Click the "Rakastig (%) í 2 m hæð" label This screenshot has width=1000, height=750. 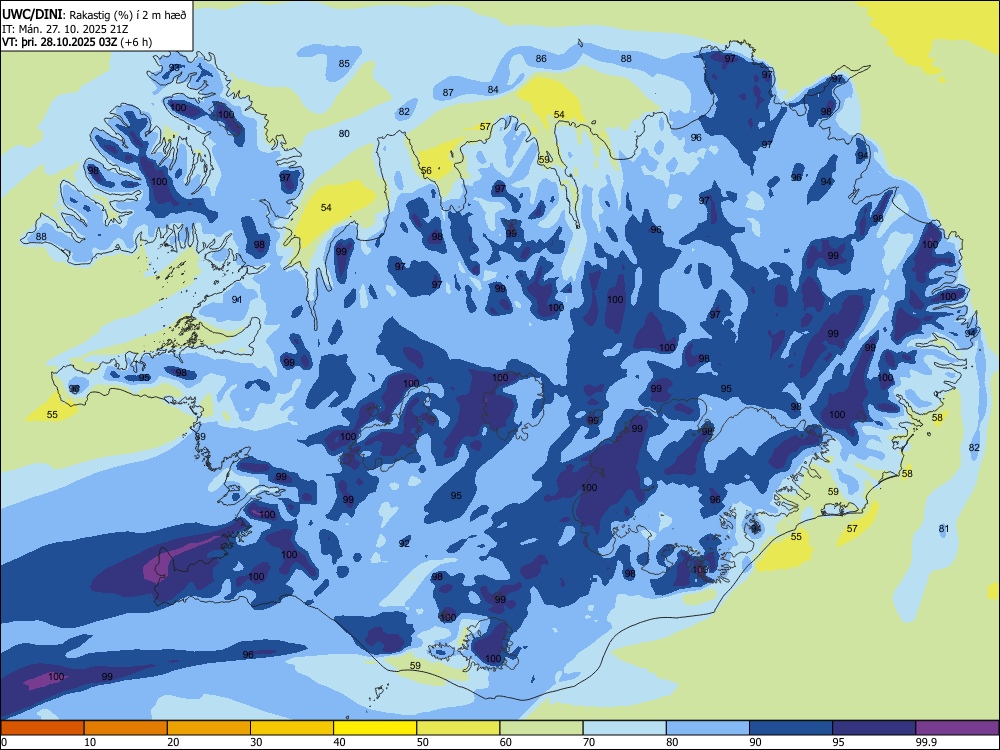[128, 15]
